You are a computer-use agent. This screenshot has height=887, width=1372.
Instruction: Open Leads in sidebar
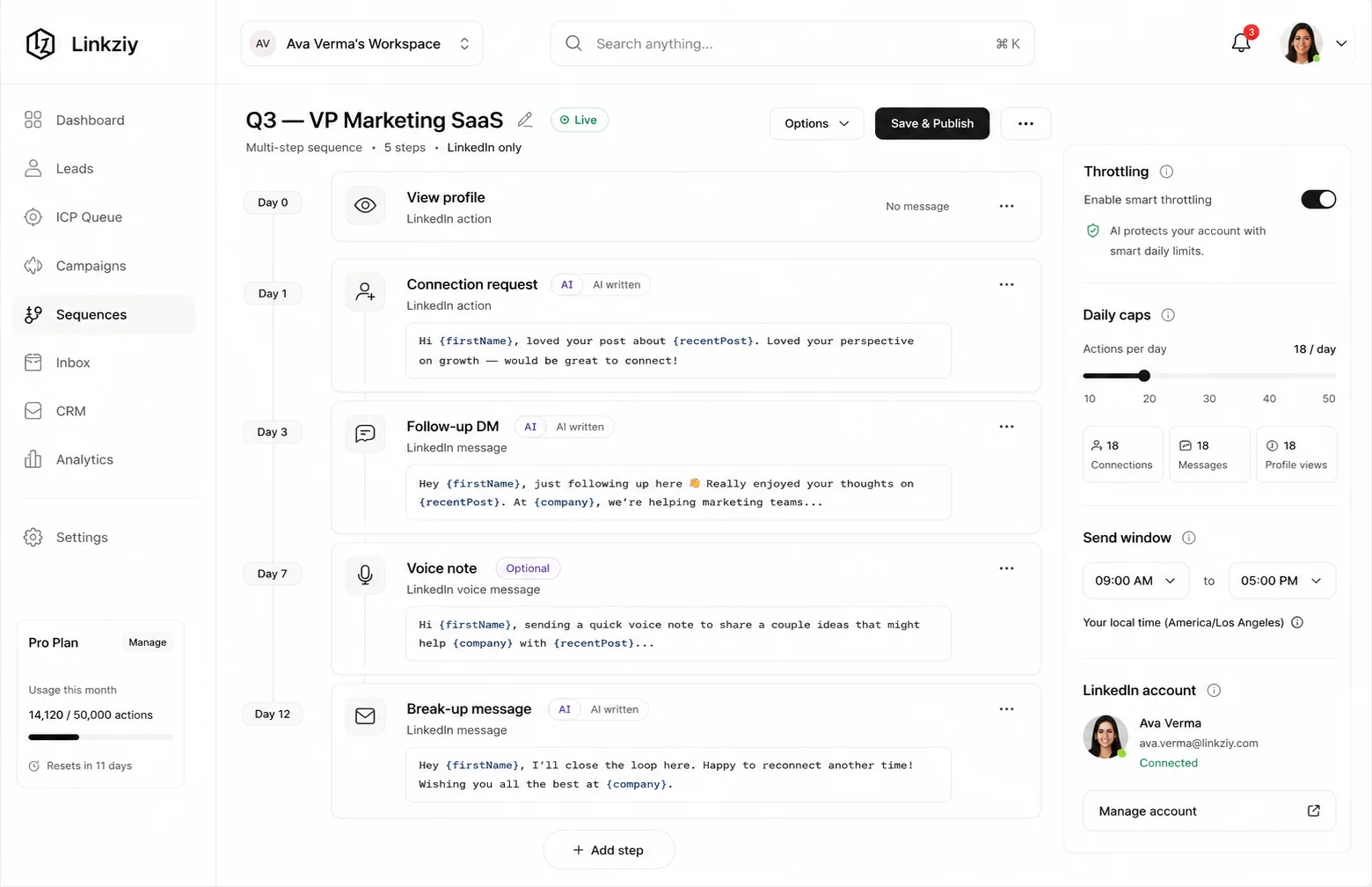coord(104,168)
